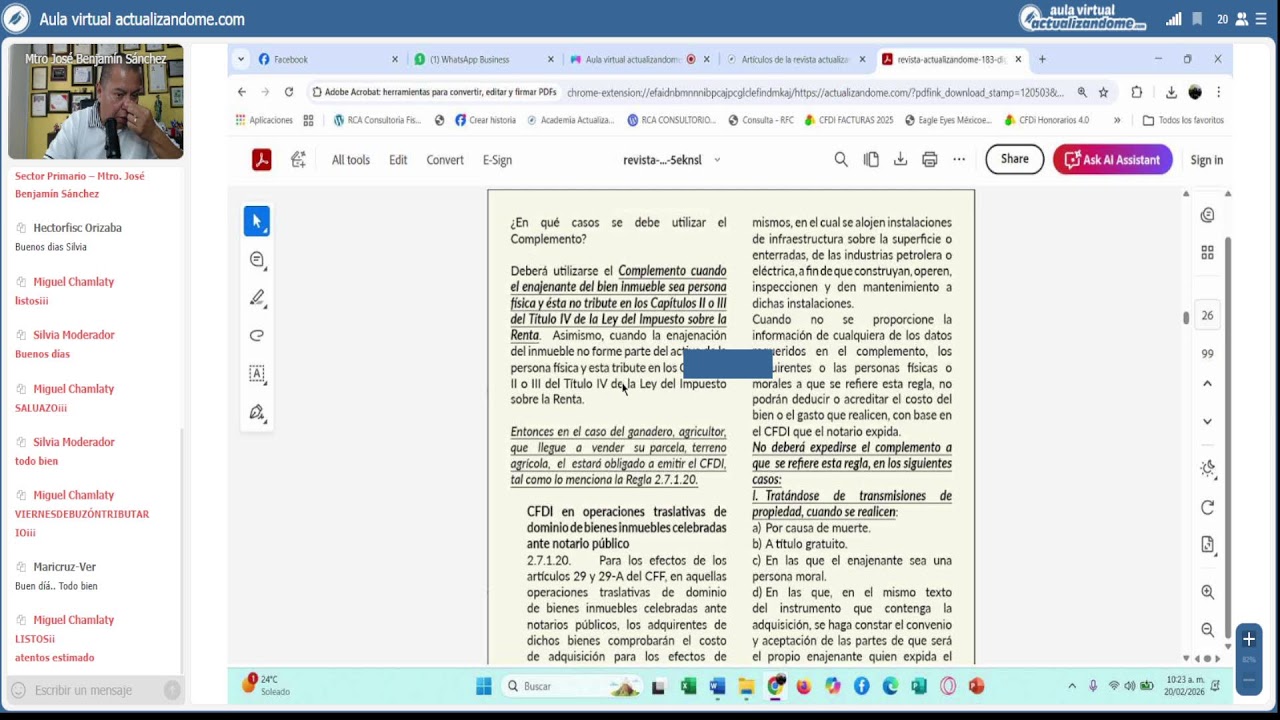Pick the highlighter pen tool
Viewport: 1280px width, 720px height.
pos(257,298)
